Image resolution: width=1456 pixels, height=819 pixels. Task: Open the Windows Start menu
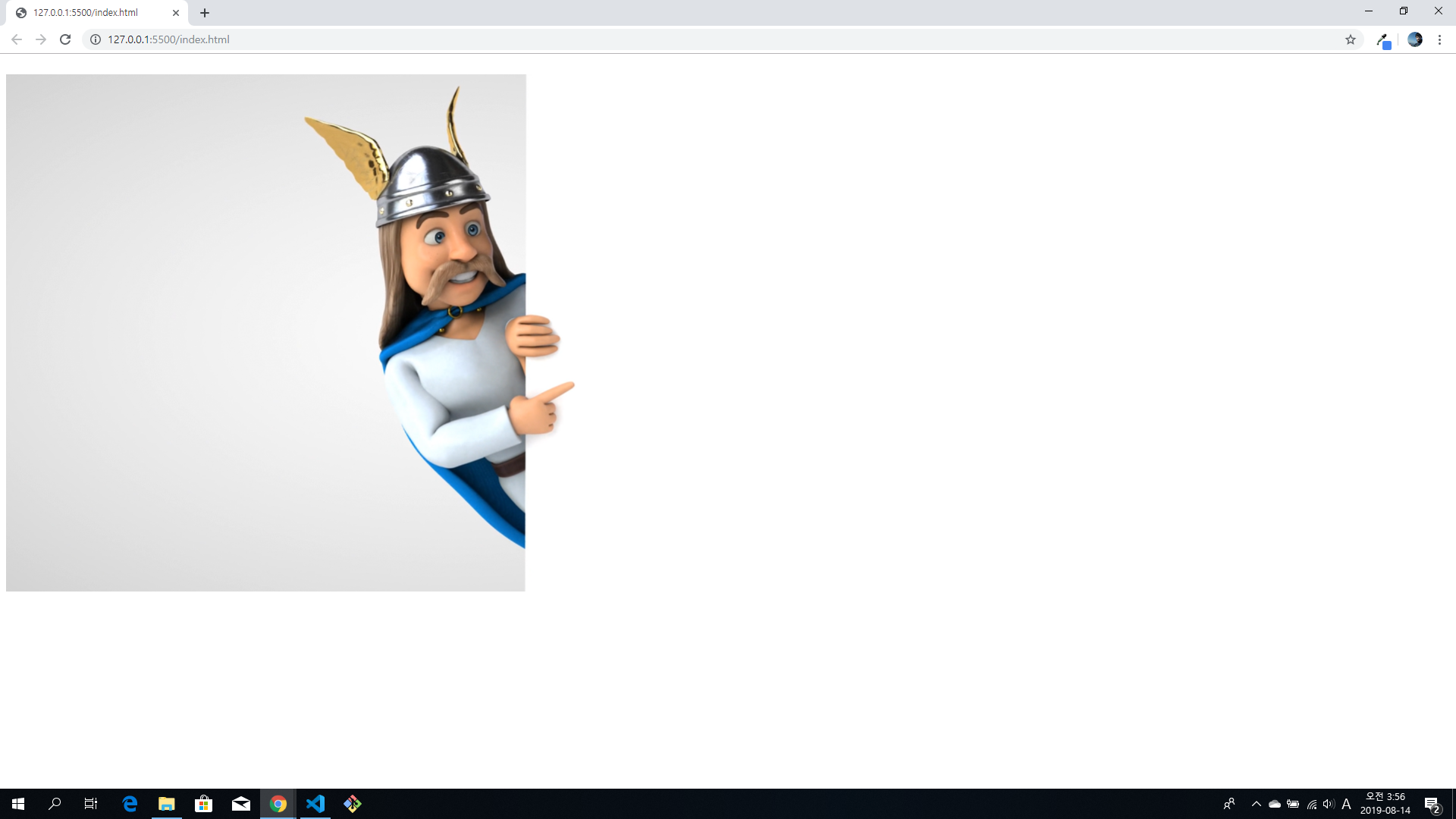pyautogui.click(x=18, y=804)
